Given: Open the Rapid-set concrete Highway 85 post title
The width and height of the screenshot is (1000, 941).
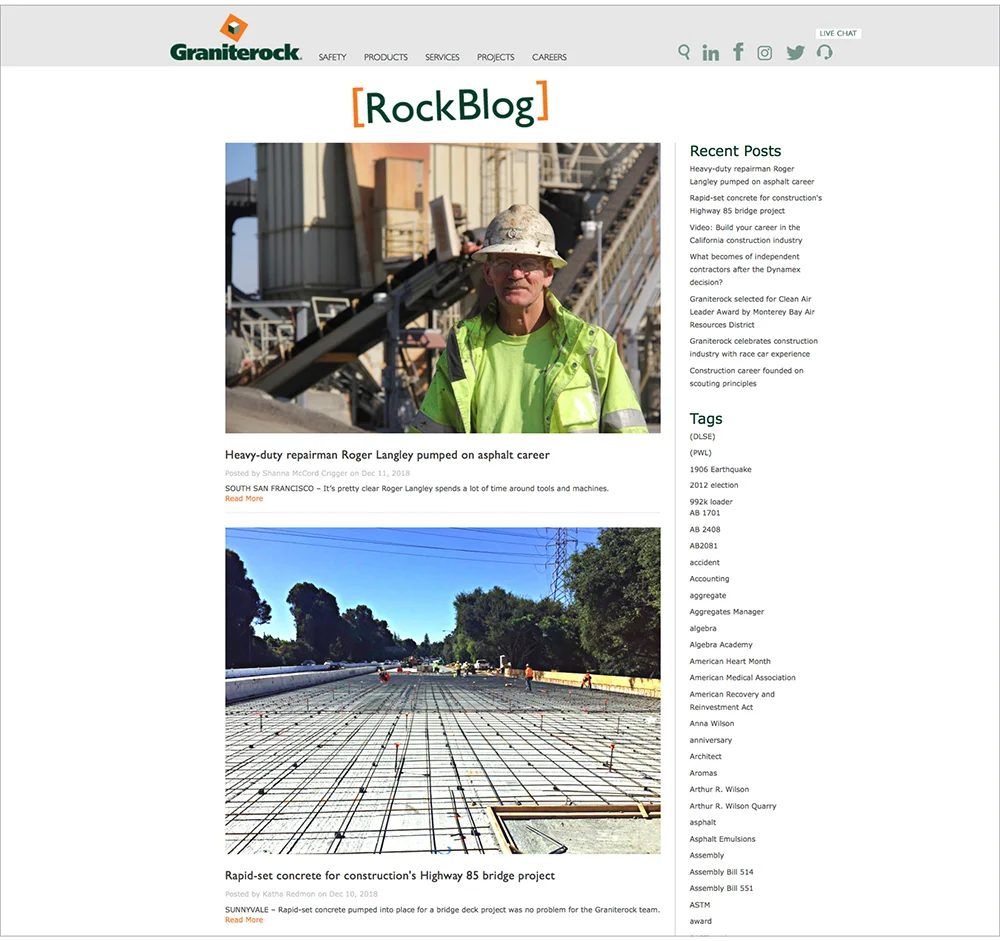Looking at the screenshot, I should coord(390,875).
